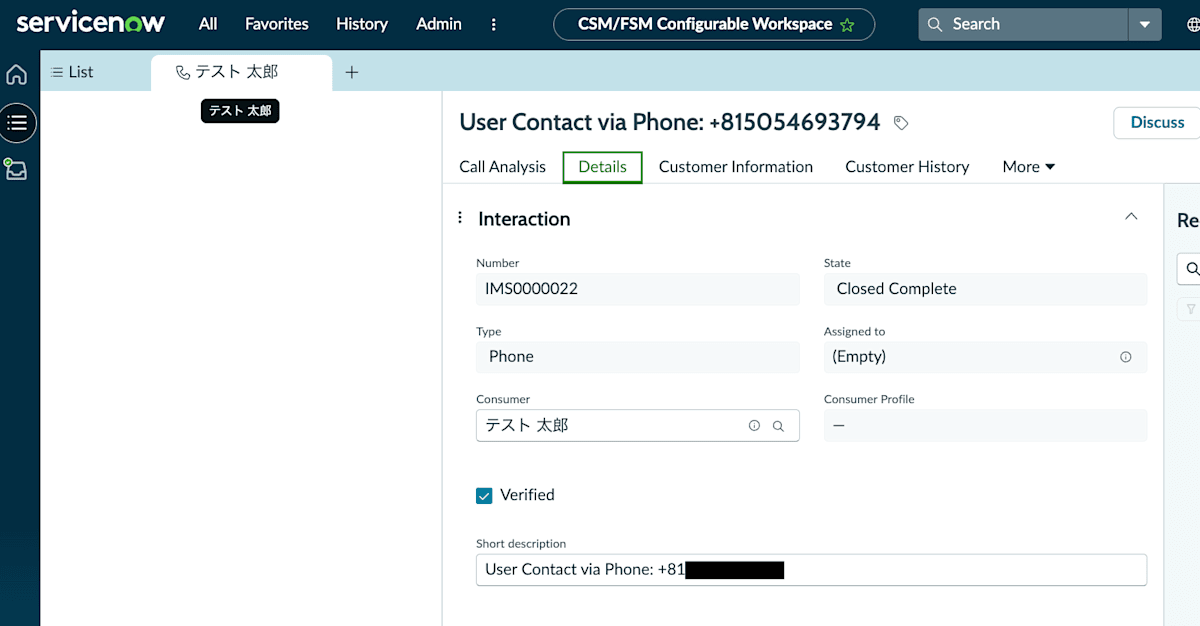The image size is (1200, 626).
Task: Expand the More tabs dropdown
Action: tap(1029, 167)
